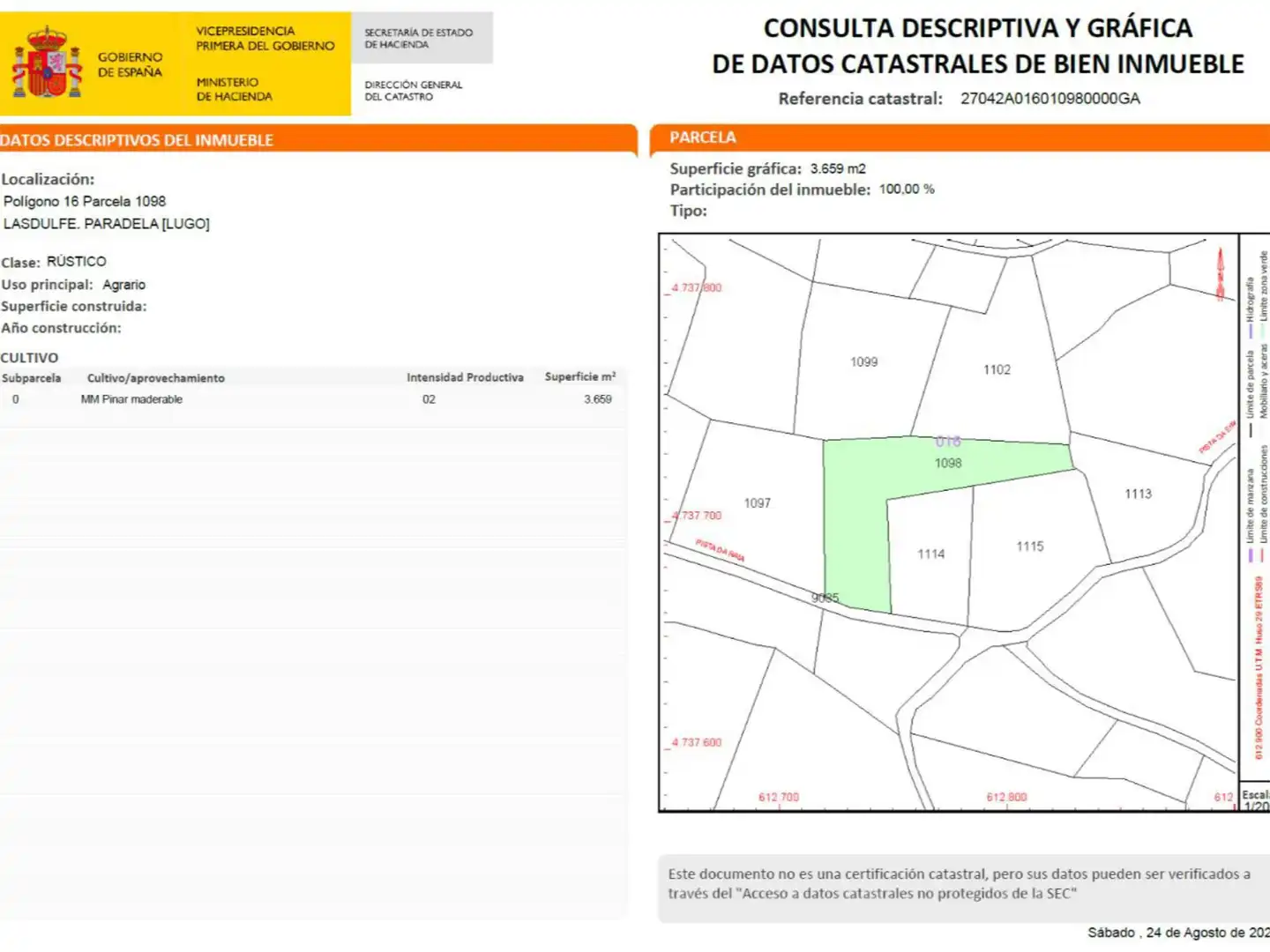Screen dimensions: 1270x952
Task: Click the certification disclaimer text box
Action: point(964,888)
